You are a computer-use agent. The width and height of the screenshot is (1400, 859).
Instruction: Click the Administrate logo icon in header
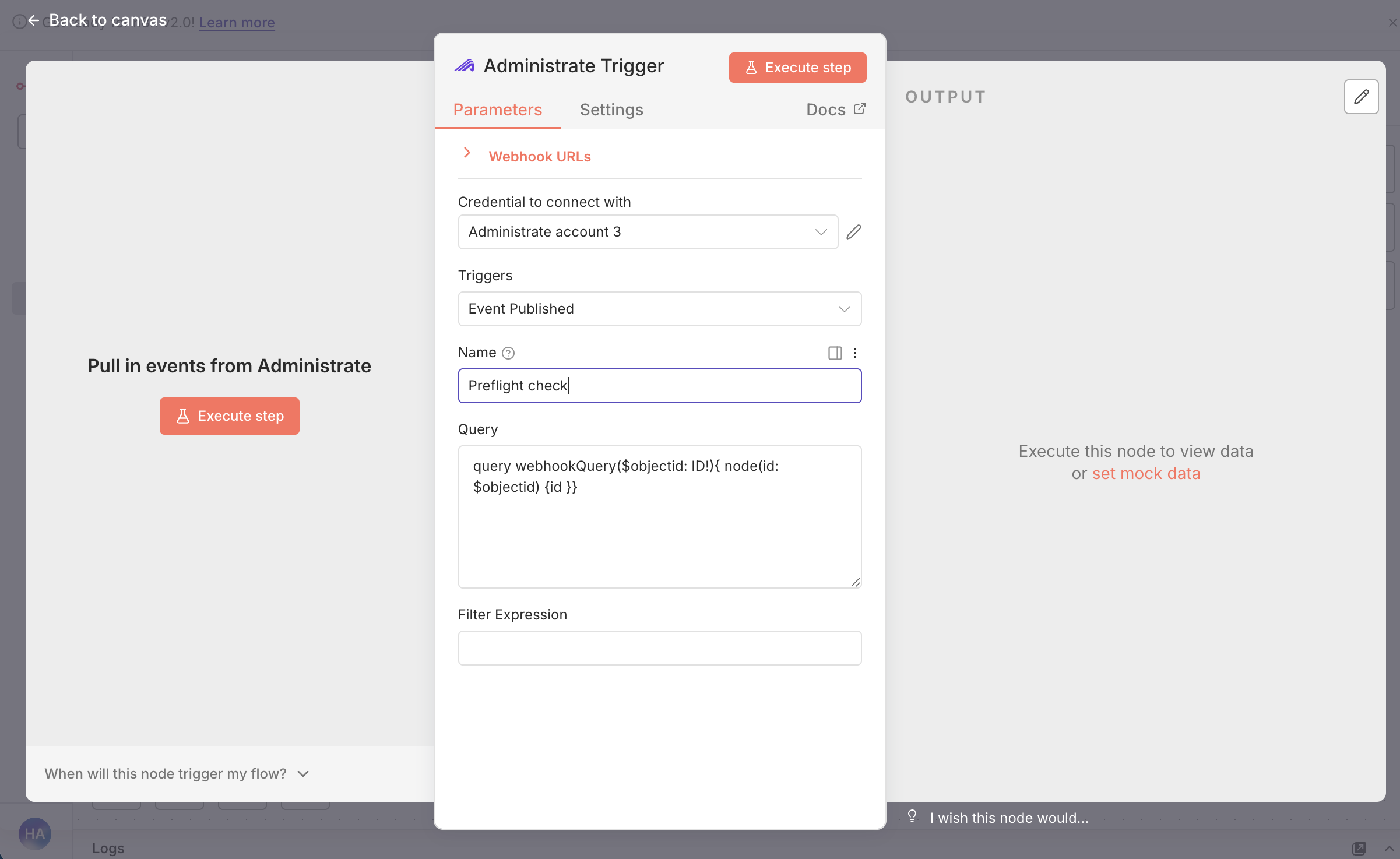465,66
